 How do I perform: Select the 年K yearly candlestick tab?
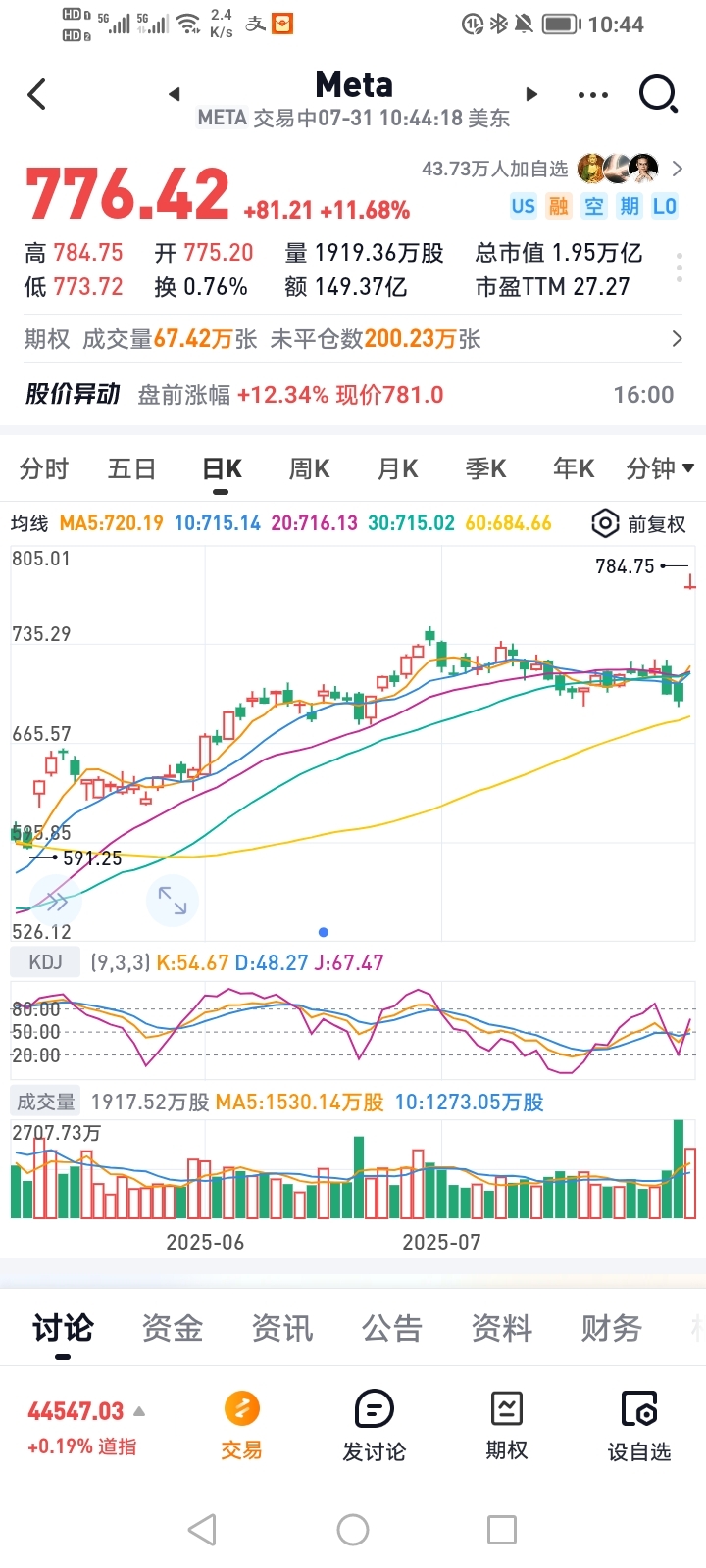(x=575, y=469)
